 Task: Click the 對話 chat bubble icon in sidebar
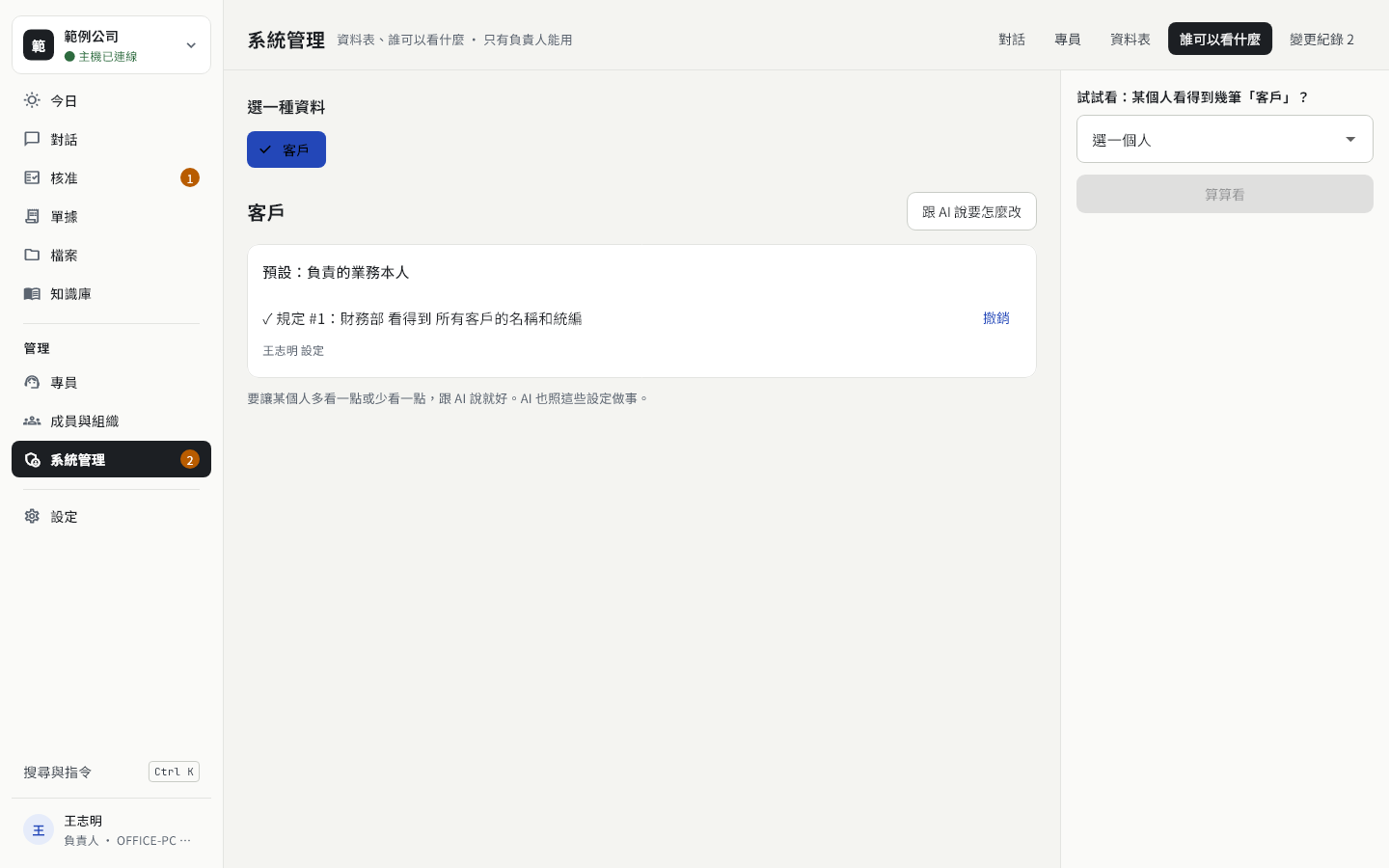click(x=32, y=139)
